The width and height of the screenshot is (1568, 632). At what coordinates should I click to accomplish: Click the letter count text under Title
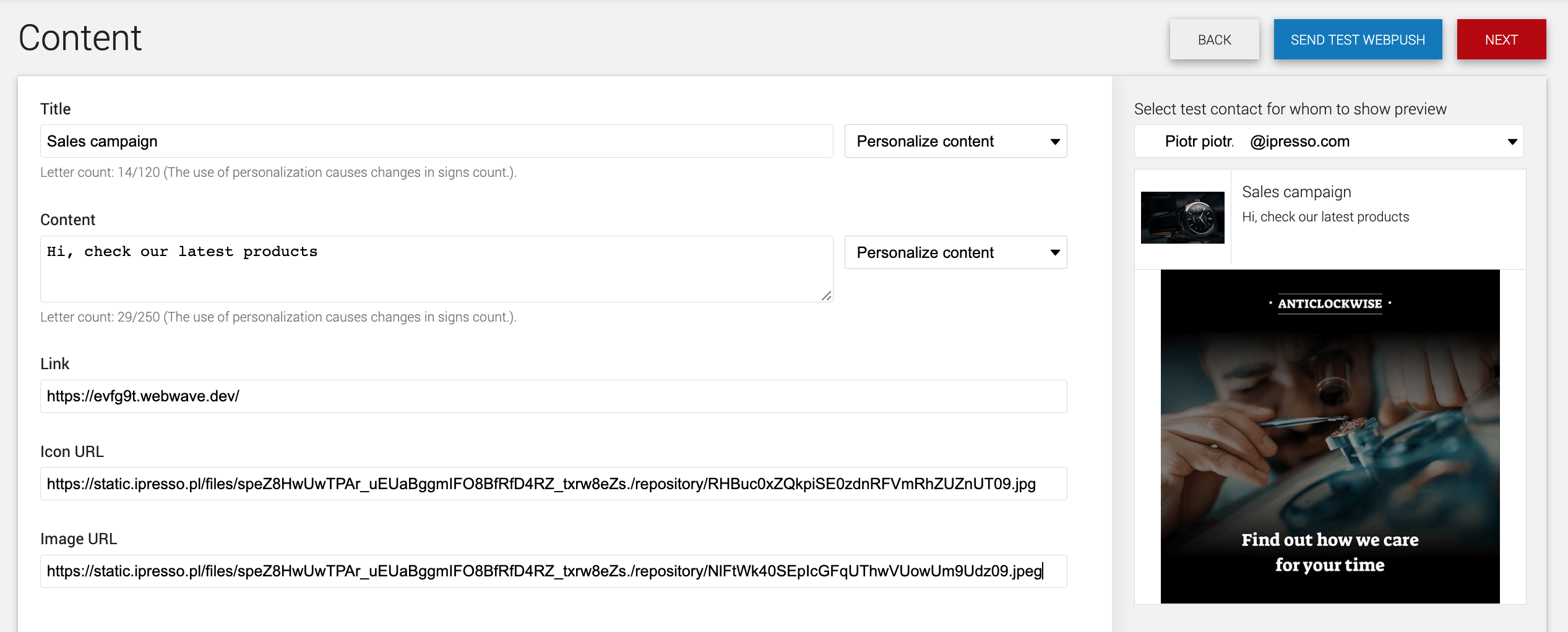(278, 172)
